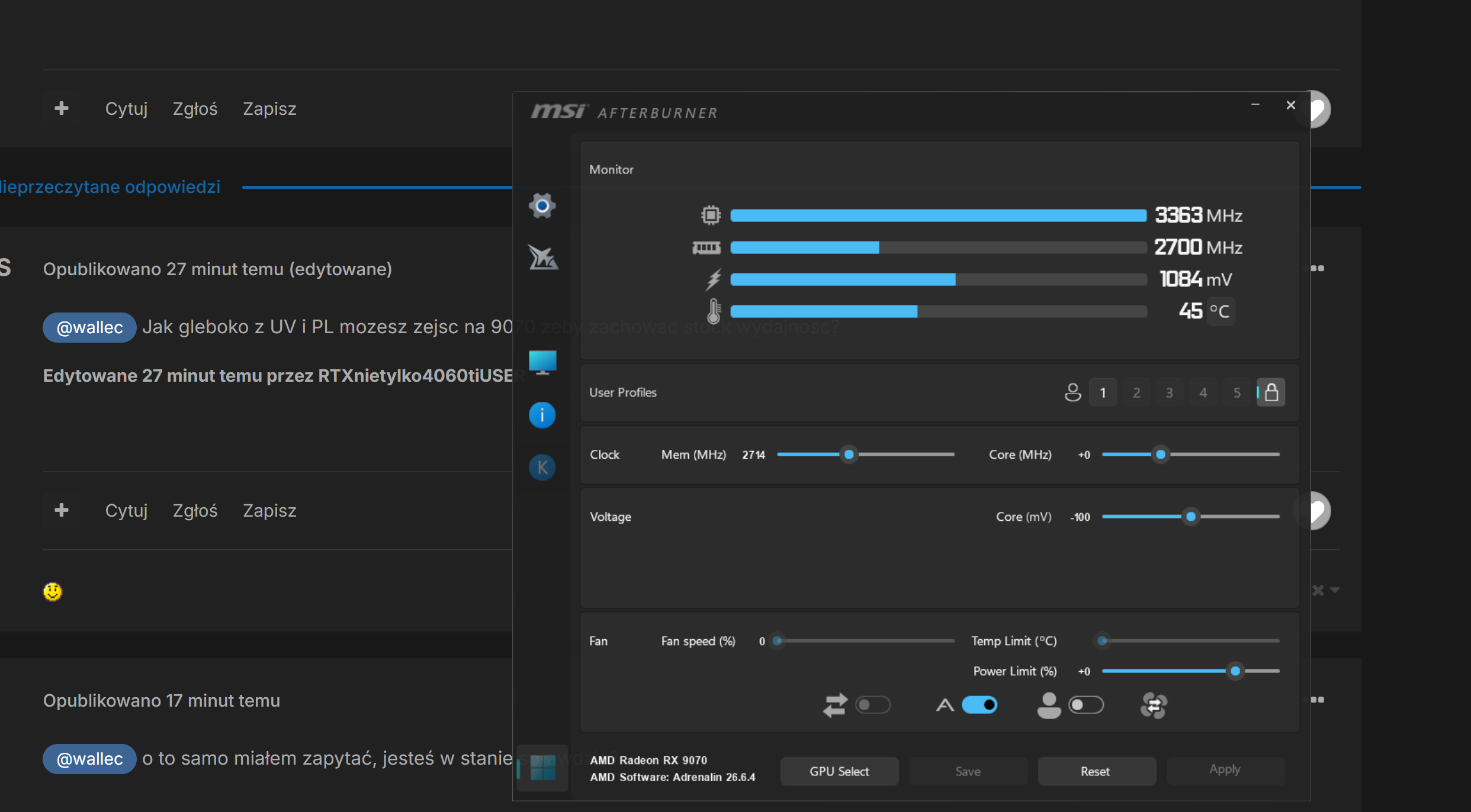Click @wallec mention in the 17-minutes-ago post

pos(89,759)
